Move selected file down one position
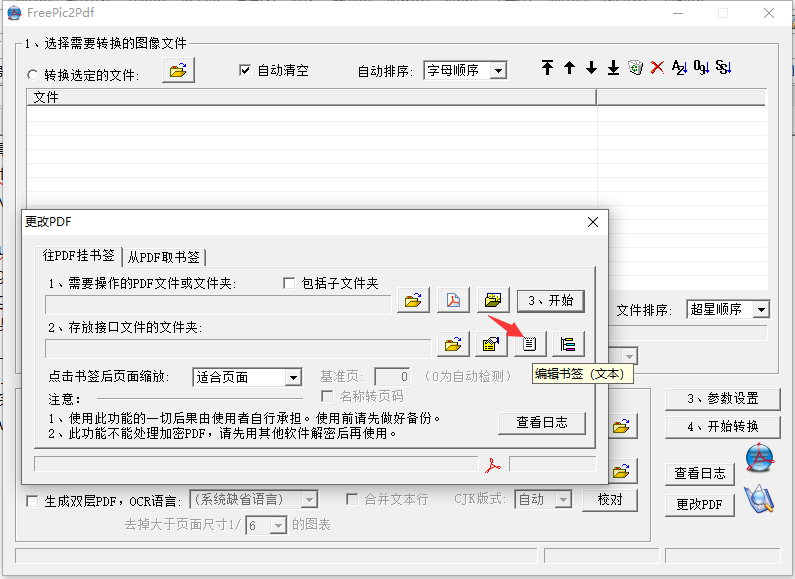This screenshot has width=795, height=579. (x=591, y=67)
